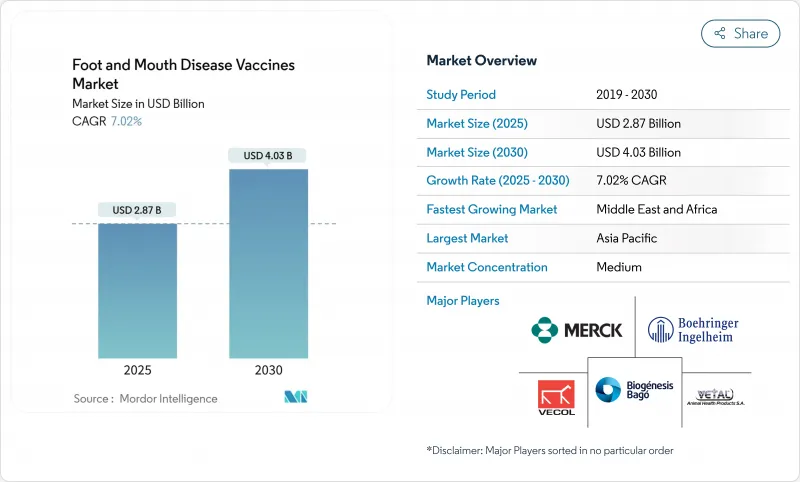Click the 2025 chart bar
The image size is (800, 482).
(x=137, y=290)
